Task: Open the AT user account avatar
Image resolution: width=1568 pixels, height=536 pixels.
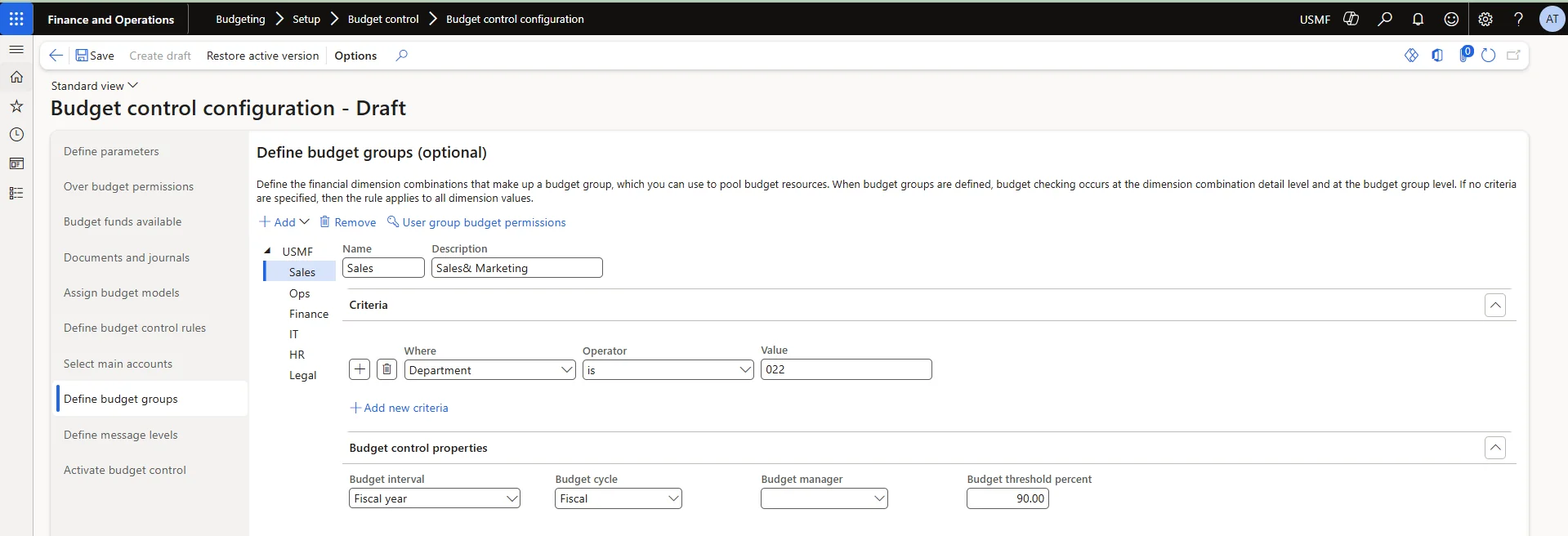Action: coord(1552,19)
